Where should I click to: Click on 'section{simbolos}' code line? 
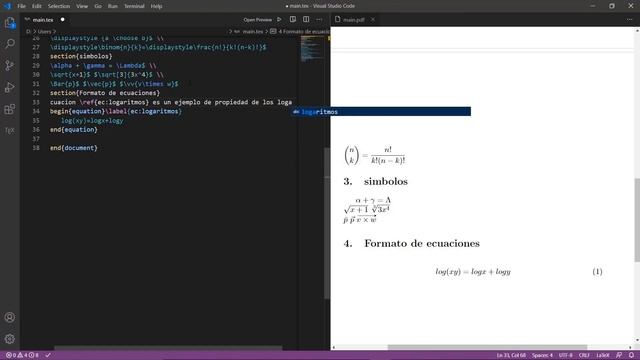point(81,56)
